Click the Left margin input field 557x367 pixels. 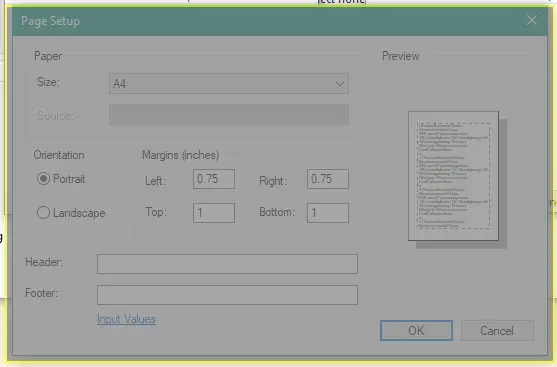pyautogui.click(x=214, y=179)
